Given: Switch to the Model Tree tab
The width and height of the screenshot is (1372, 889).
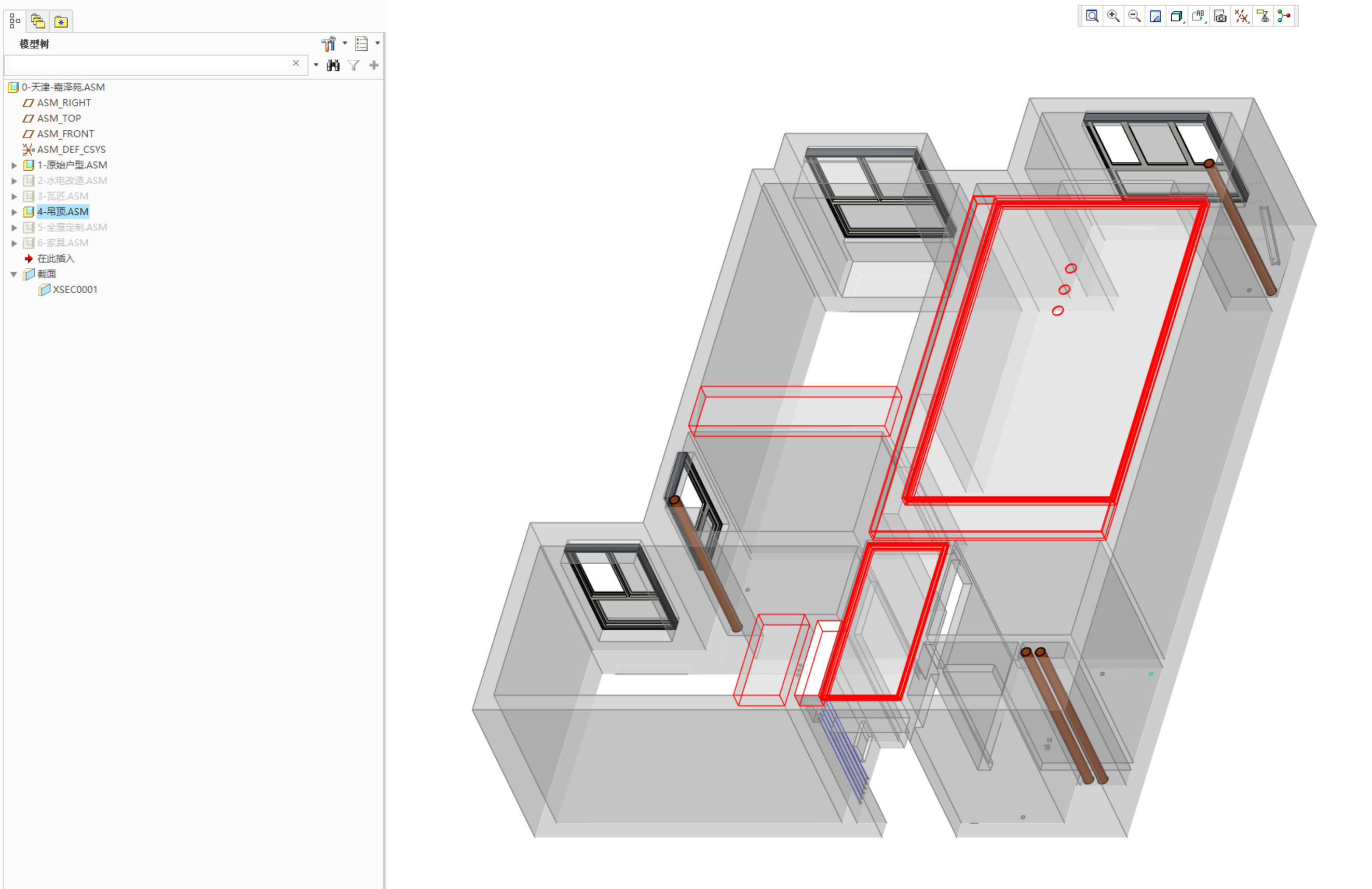Looking at the screenshot, I should point(15,21).
